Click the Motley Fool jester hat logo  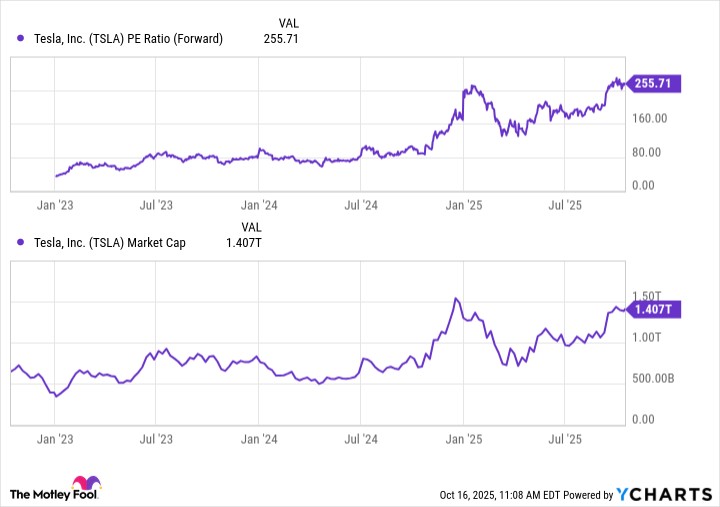coord(92,485)
